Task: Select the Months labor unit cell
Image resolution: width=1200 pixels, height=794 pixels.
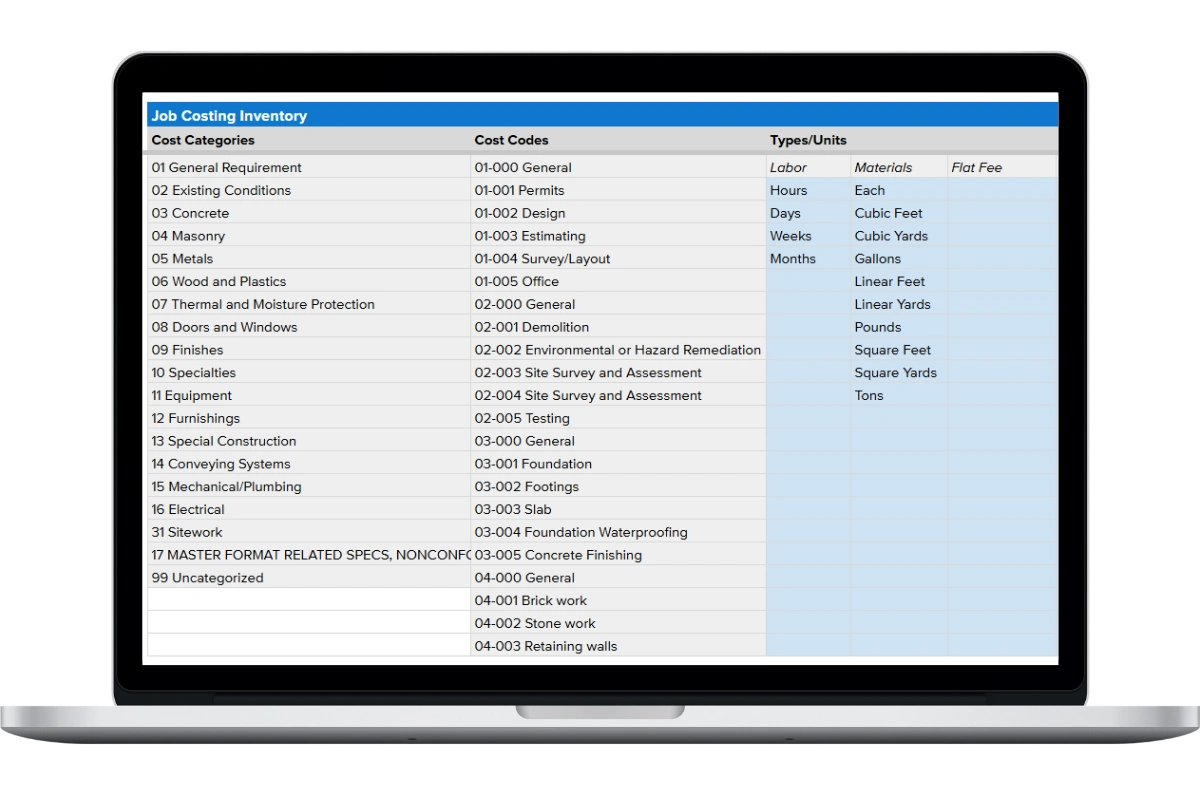Action: (808, 258)
